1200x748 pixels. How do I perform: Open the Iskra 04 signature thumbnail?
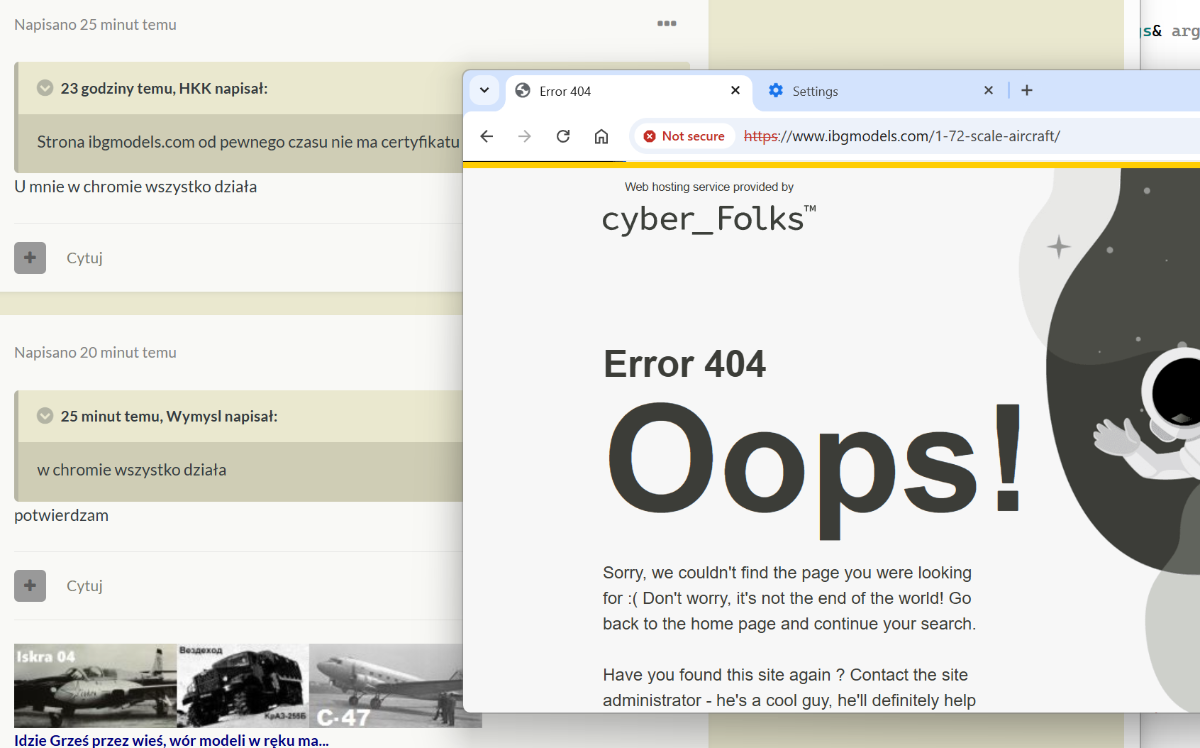pyautogui.click(x=95, y=685)
